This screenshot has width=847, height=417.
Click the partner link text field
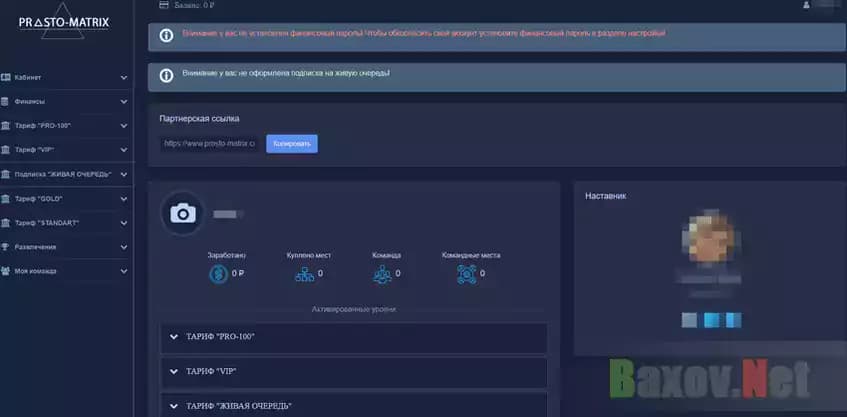tap(210, 144)
